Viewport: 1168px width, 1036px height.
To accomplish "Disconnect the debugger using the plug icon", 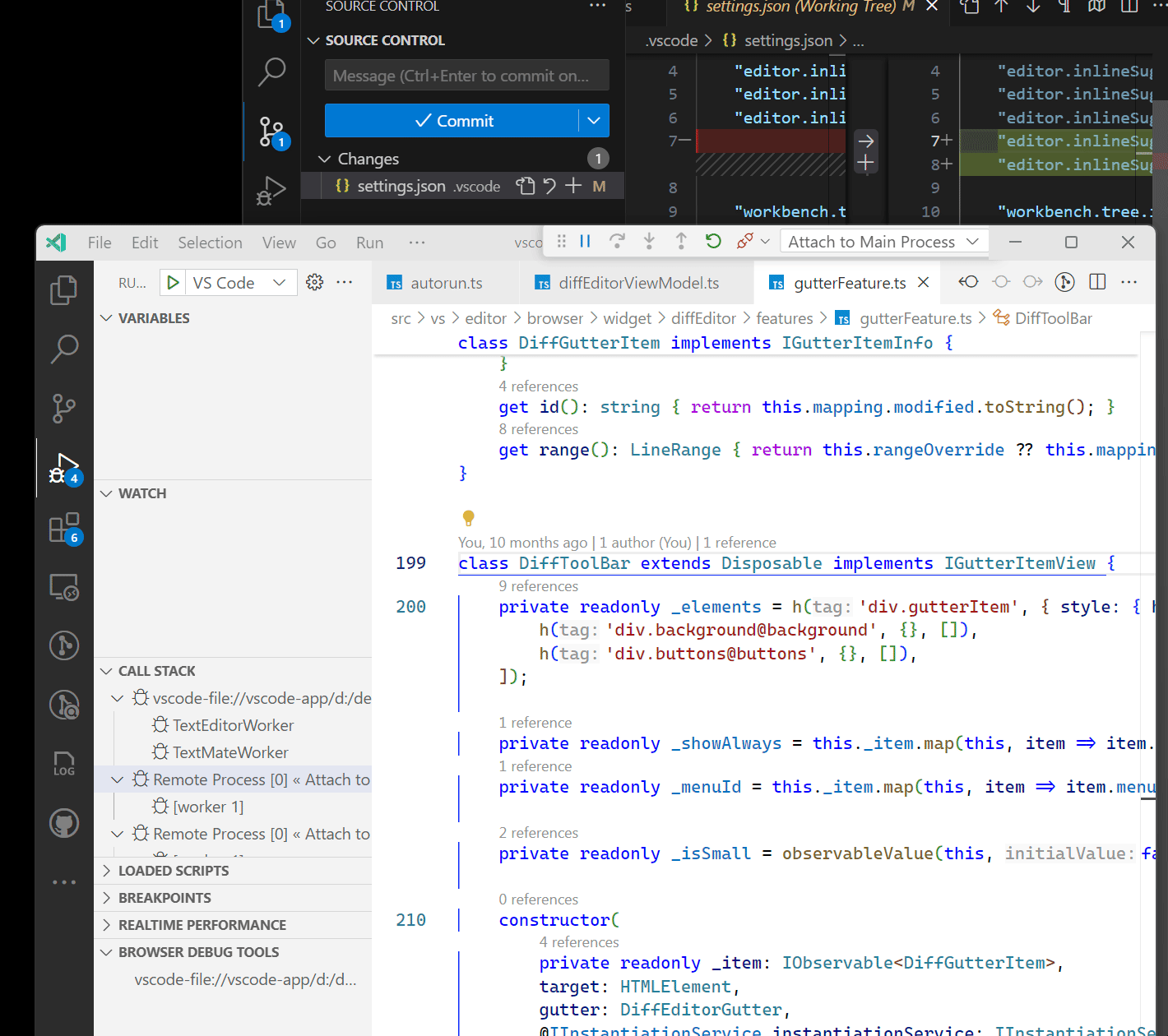I will [745, 241].
